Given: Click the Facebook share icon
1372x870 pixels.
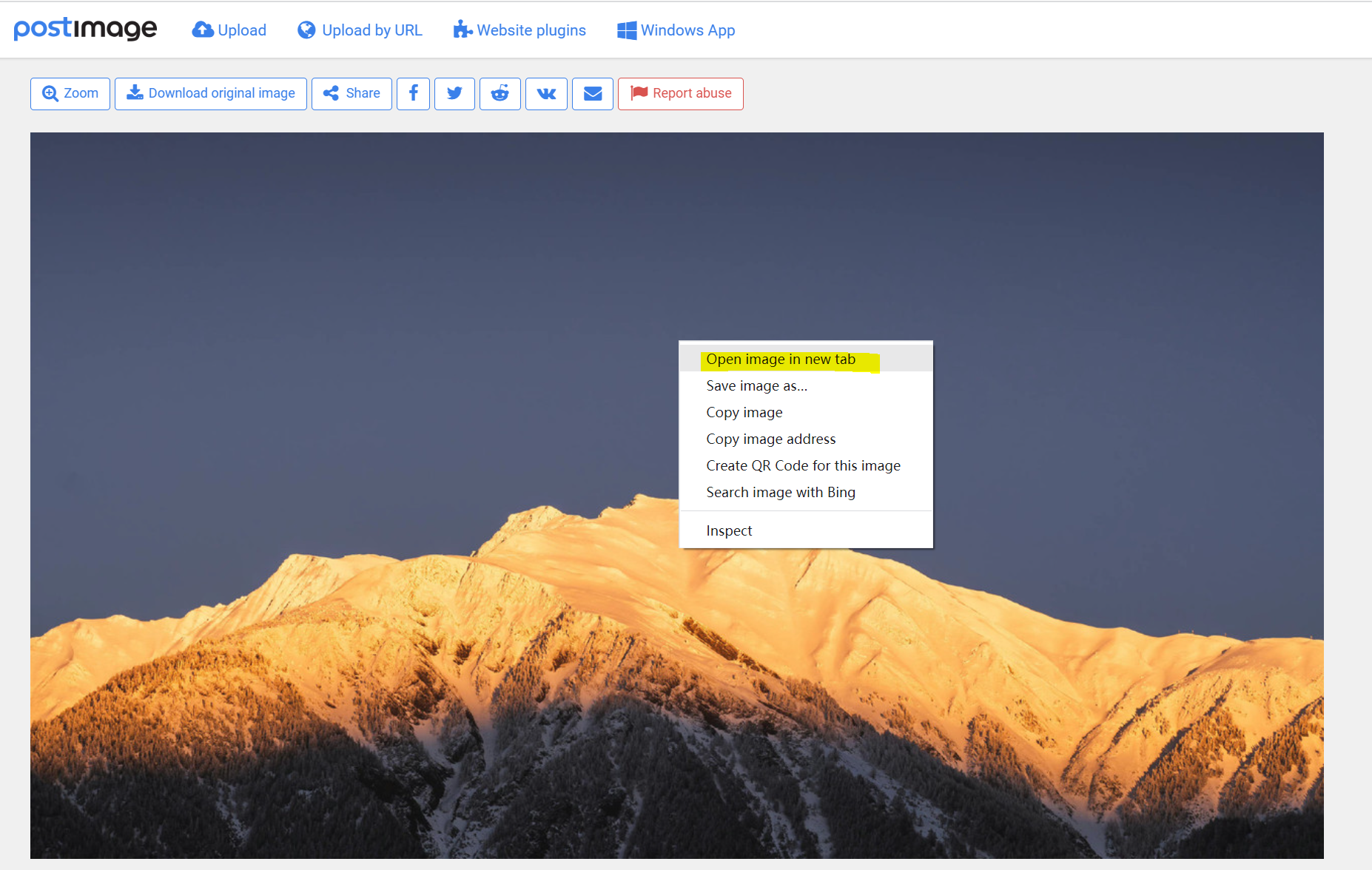Looking at the screenshot, I should click(413, 94).
